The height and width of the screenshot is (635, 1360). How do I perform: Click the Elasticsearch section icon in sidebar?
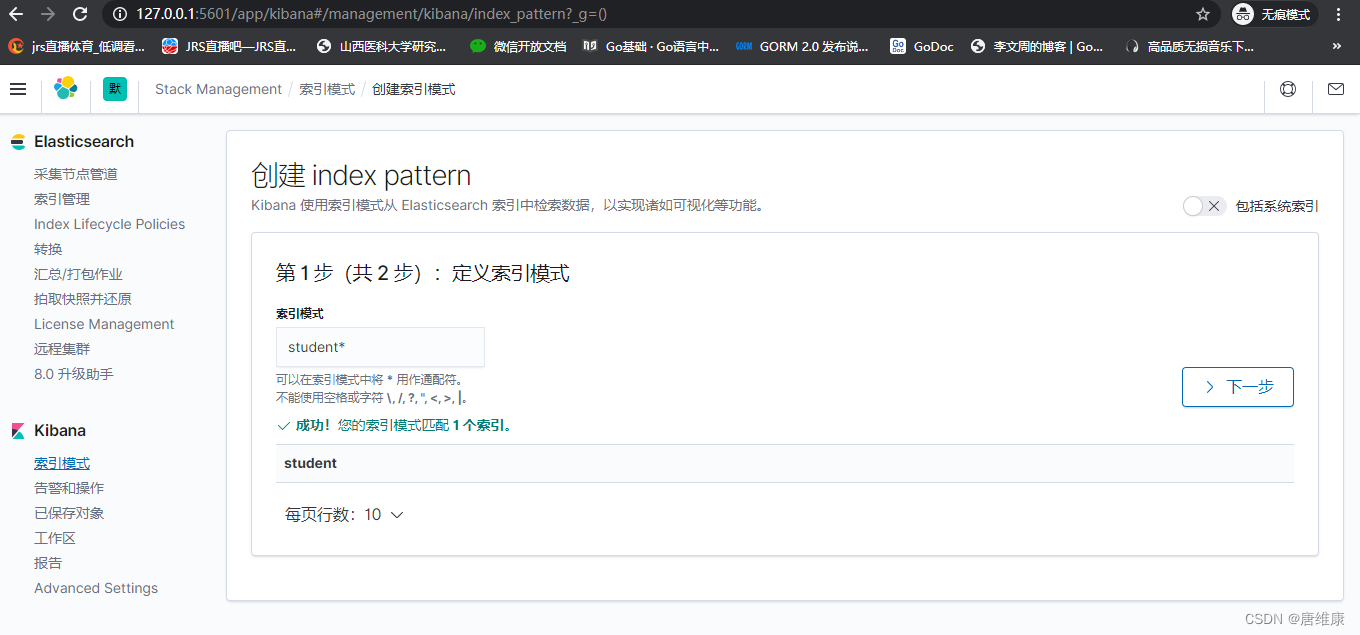tap(17, 141)
